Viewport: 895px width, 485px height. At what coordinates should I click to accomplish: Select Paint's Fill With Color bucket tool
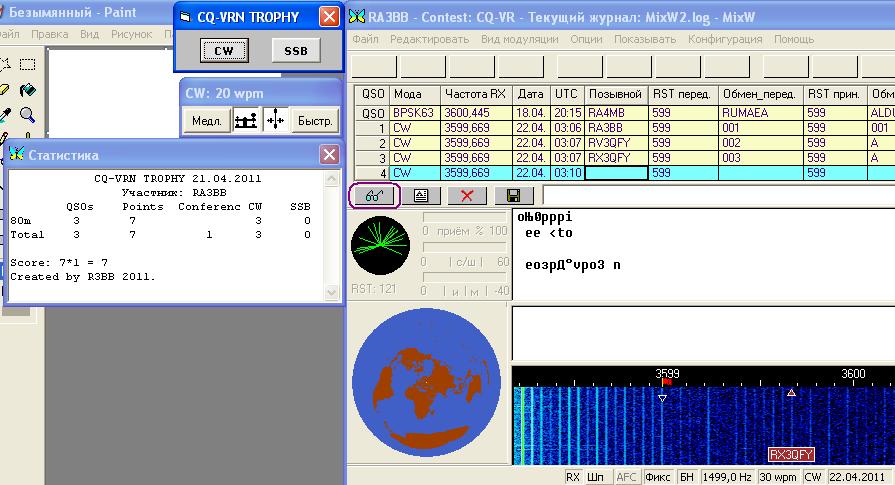pyautogui.click(x=27, y=90)
